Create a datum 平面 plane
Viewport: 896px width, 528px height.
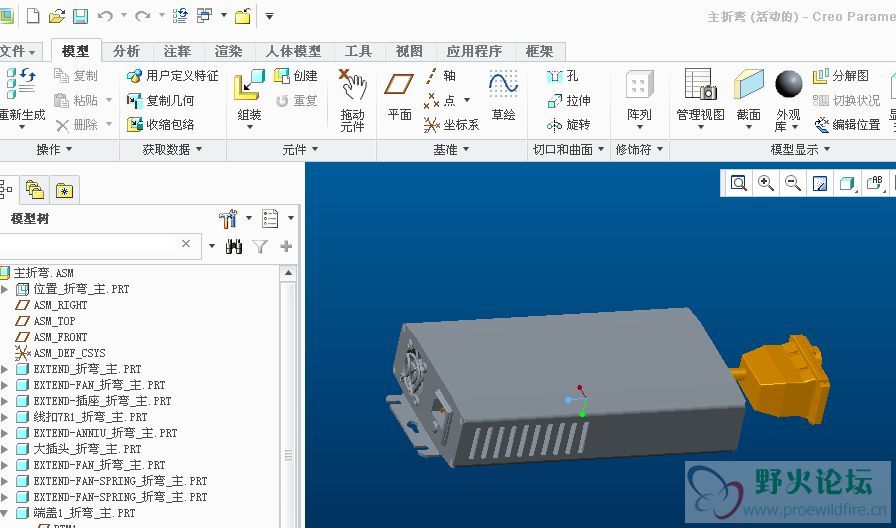[399, 95]
